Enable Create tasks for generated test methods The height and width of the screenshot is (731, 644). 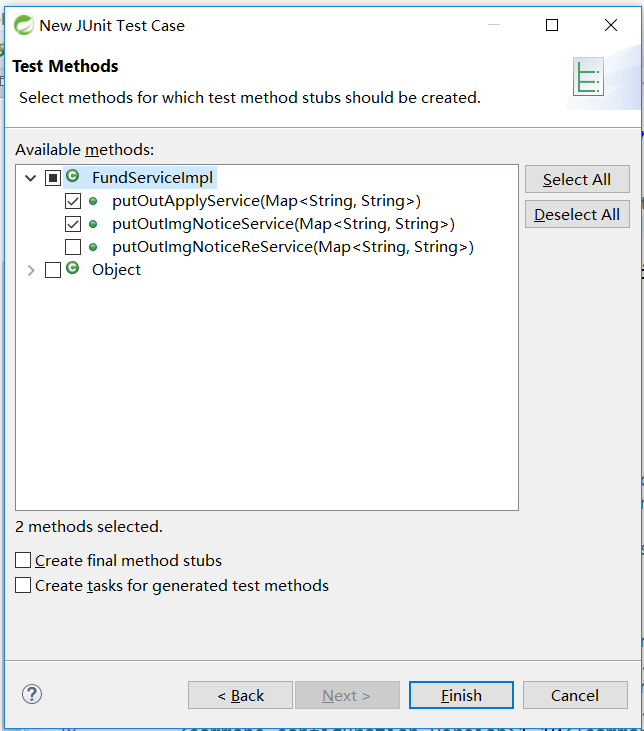click(x=23, y=586)
